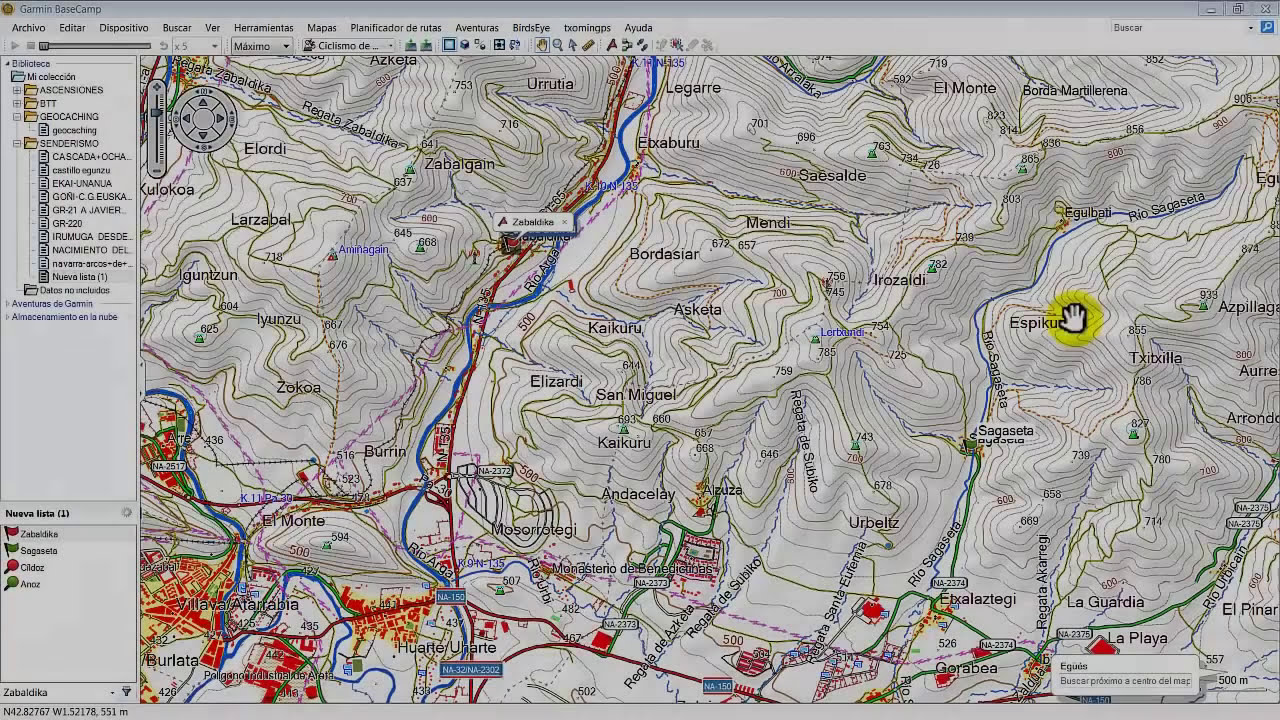Screen dimensions: 1280x720
Task: Select the Sagaseta waypoint in list
Action: tap(68, 551)
